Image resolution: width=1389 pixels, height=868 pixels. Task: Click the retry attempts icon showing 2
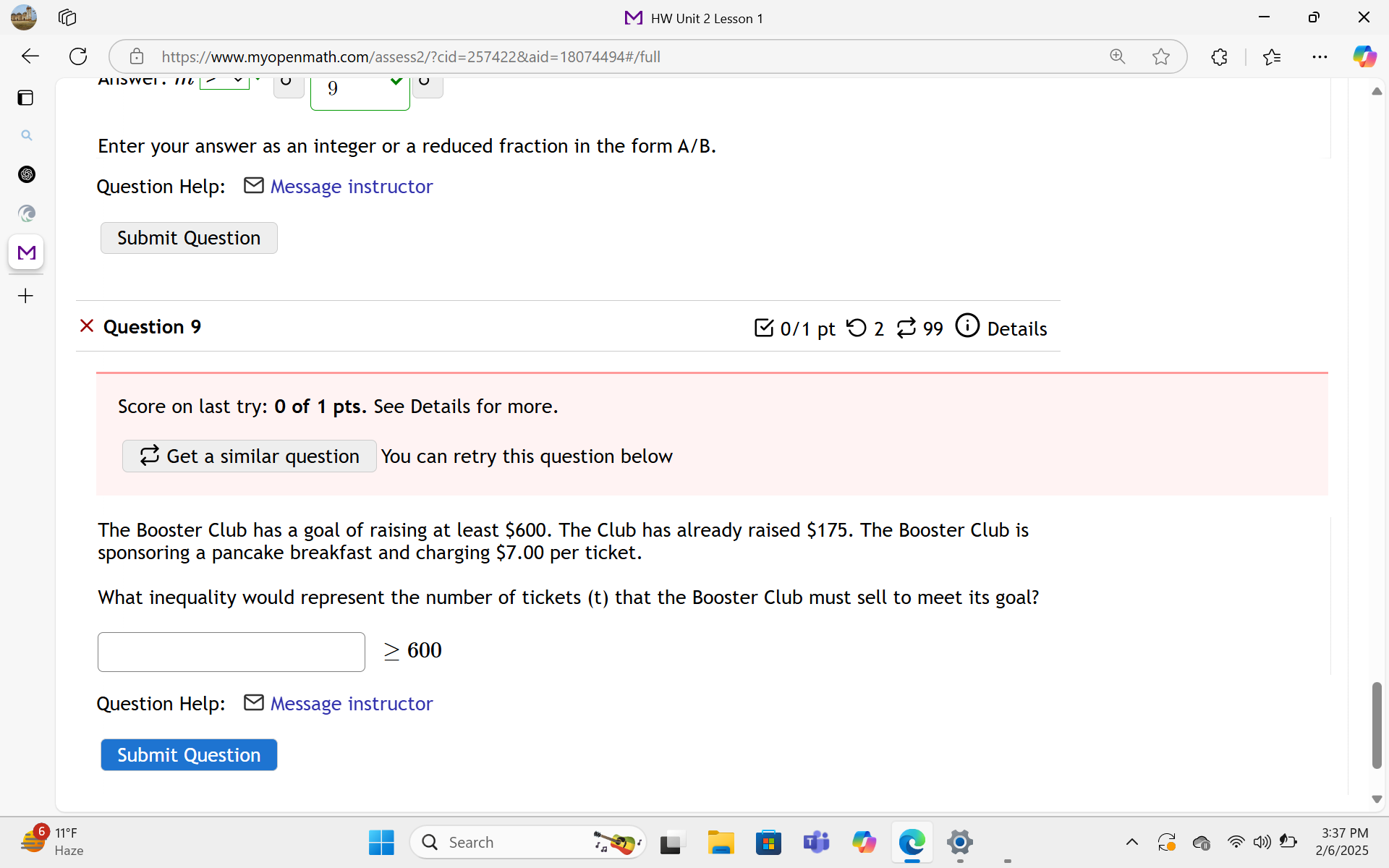[857, 328]
